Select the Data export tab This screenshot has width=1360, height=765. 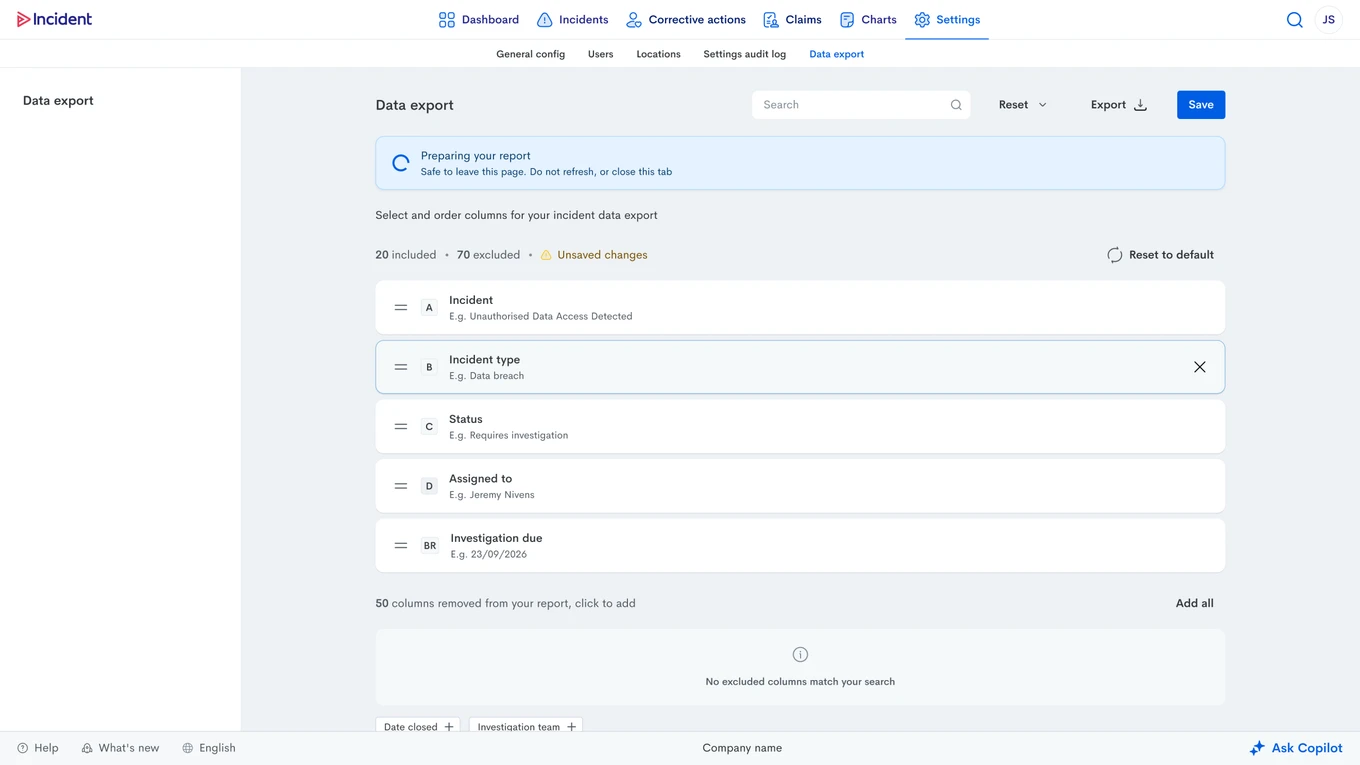pos(836,54)
